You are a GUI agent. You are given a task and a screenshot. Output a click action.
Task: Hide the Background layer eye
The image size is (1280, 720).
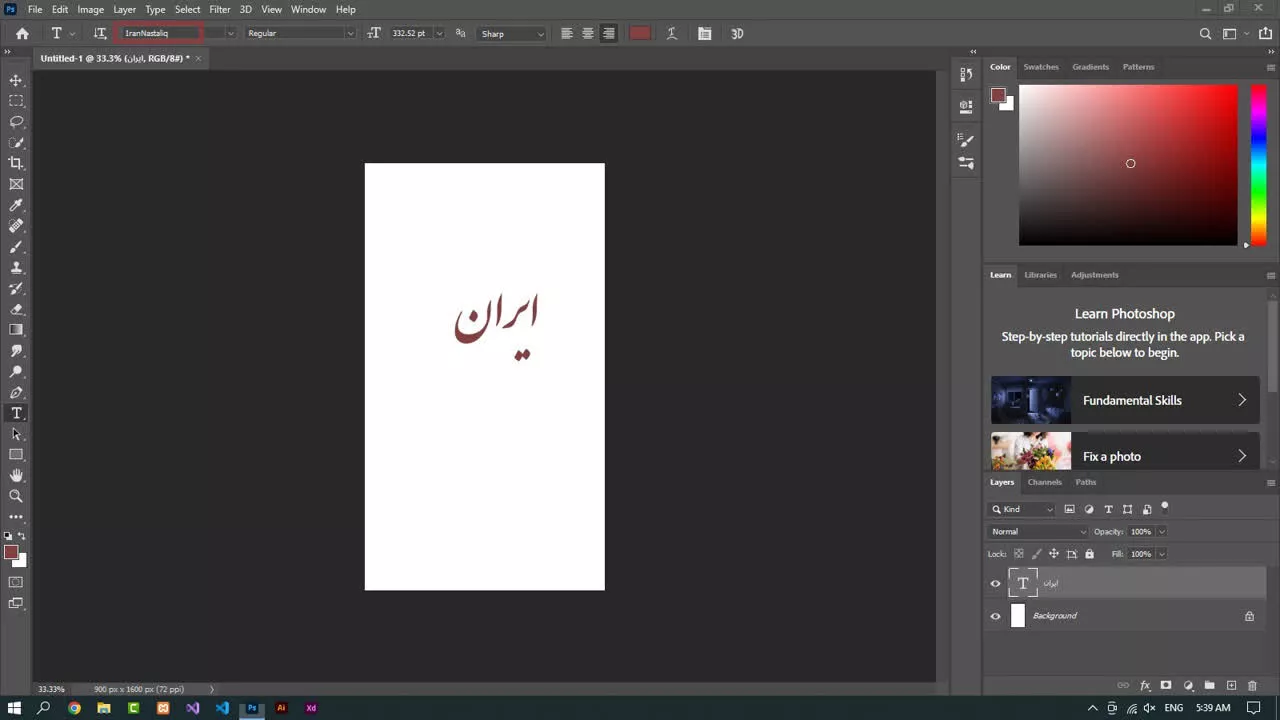[995, 616]
